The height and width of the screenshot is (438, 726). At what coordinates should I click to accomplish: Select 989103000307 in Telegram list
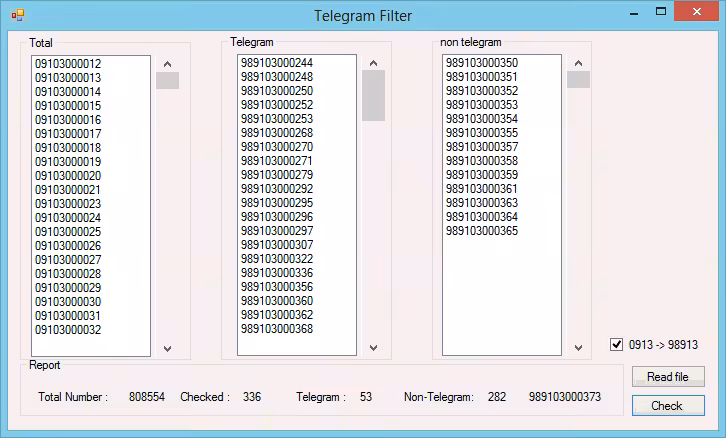tap(277, 244)
